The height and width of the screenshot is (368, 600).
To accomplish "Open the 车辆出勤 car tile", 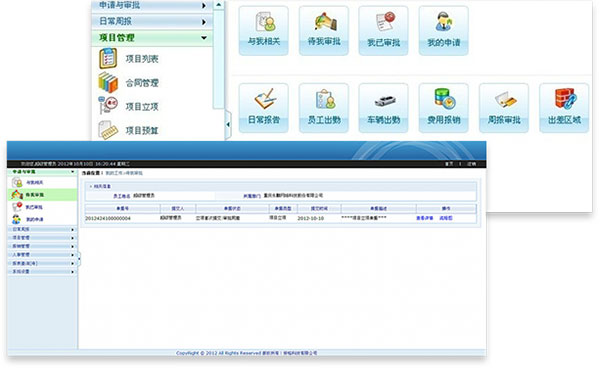I will (383, 108).
